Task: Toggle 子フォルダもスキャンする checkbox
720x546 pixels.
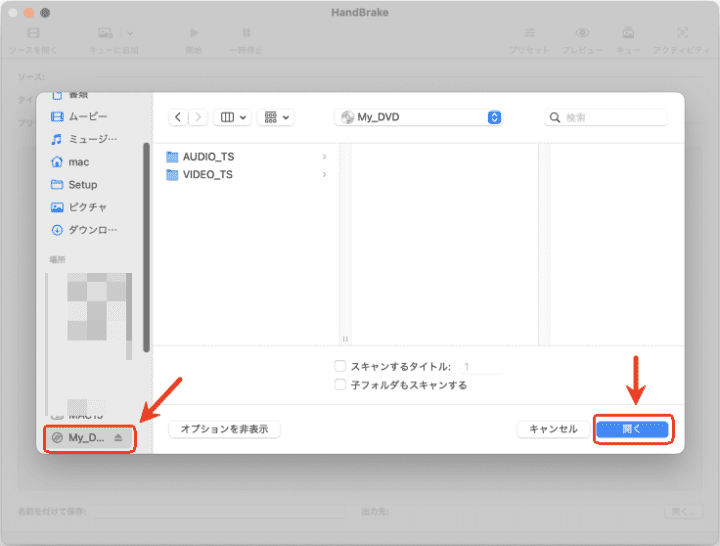Action: point(341,385)
